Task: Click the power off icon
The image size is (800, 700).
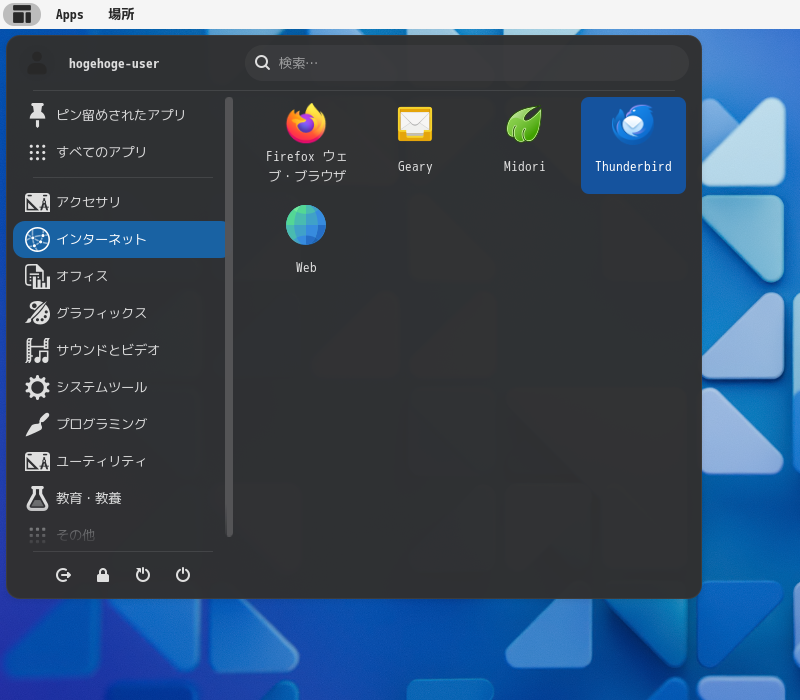Action: [183, 575]
